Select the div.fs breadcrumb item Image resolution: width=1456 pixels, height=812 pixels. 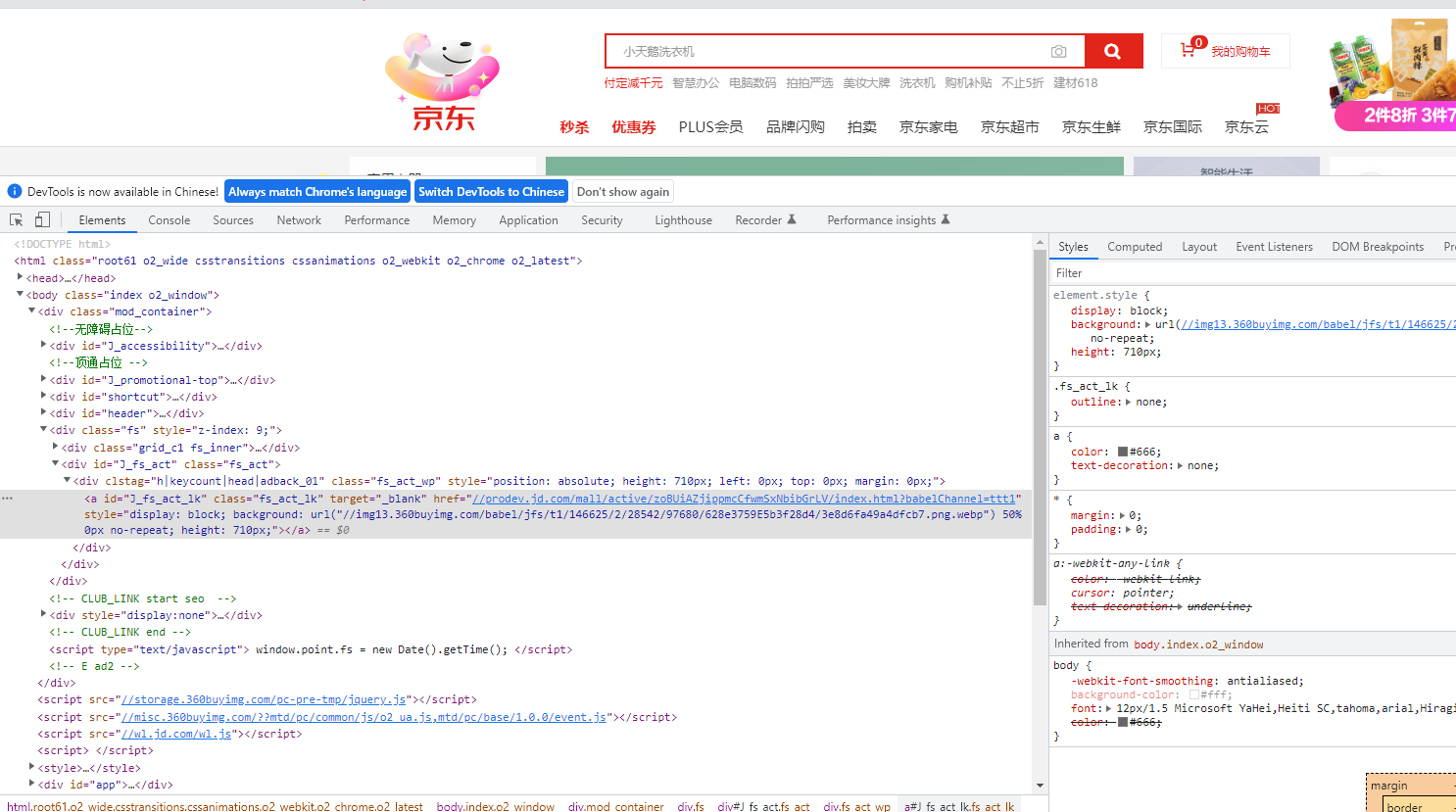click(x=691, y=806)
